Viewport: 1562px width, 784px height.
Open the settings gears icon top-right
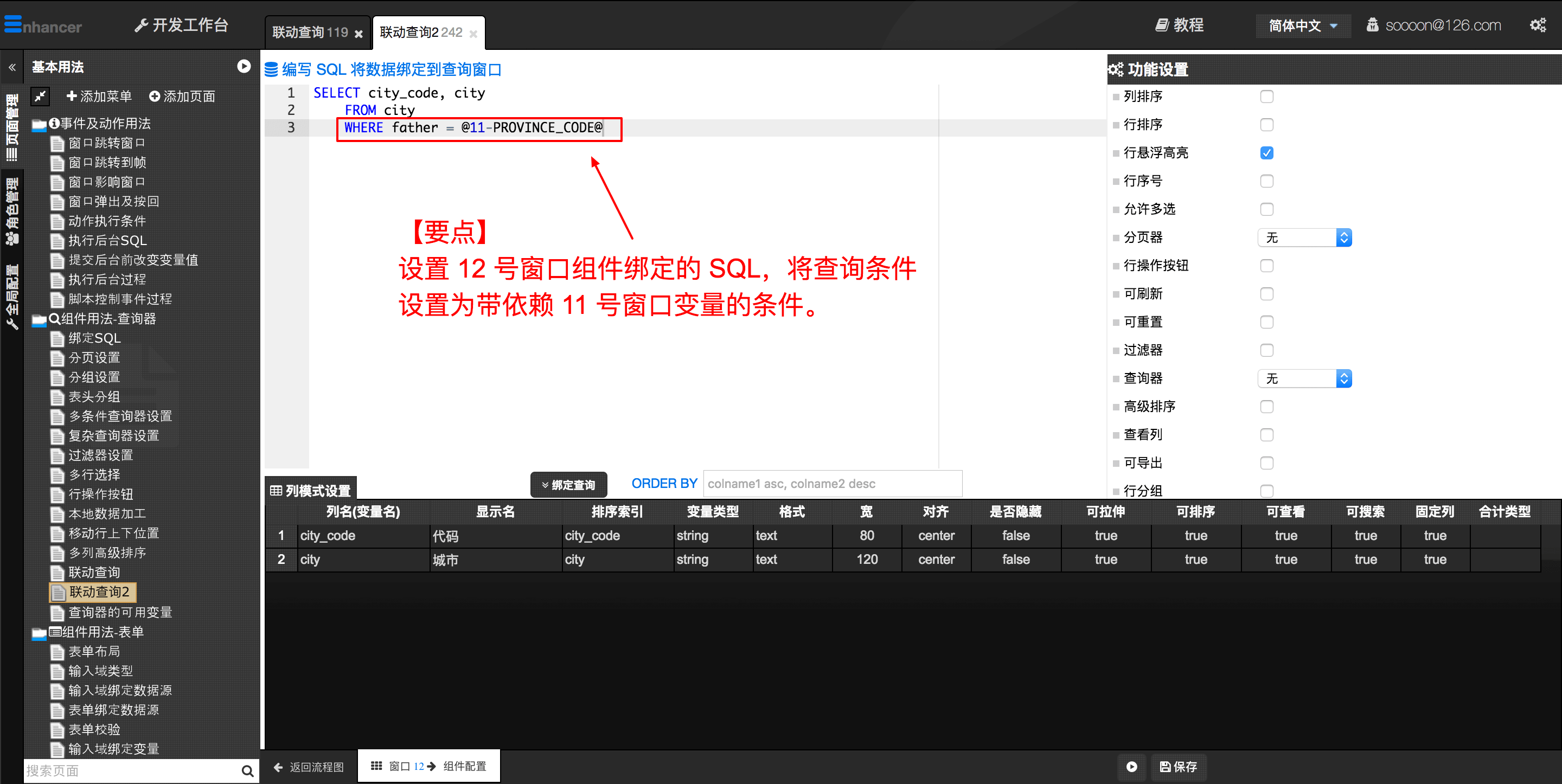click(x=1537, y=25)
